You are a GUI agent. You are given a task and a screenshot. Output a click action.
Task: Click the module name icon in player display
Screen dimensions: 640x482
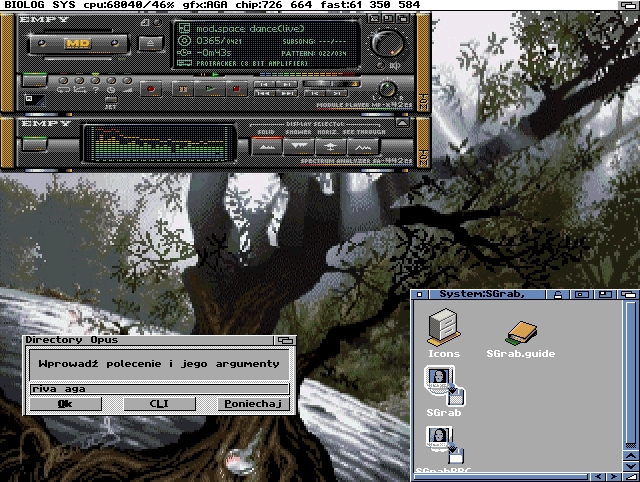click(x=184, y=29)
